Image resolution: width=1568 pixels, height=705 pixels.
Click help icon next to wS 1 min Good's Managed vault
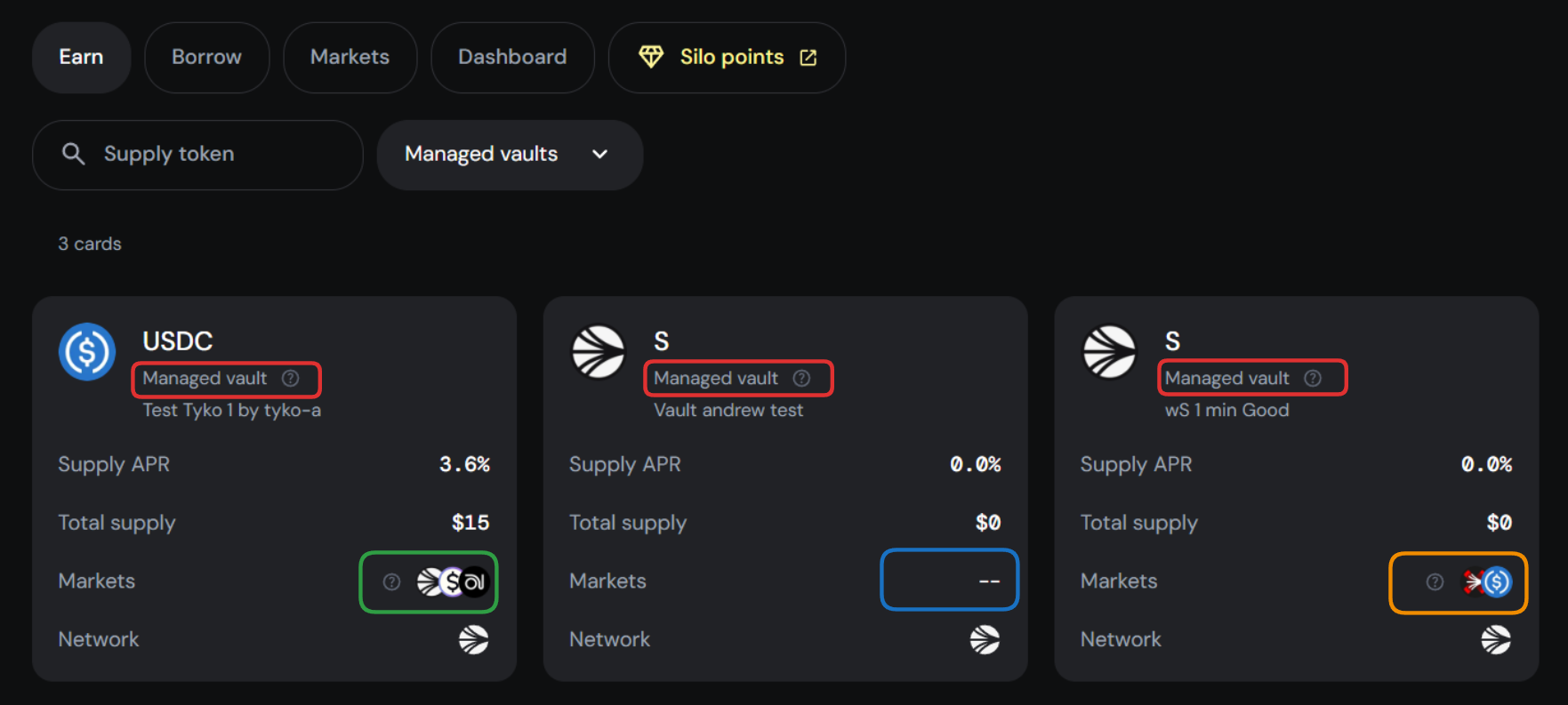[x=1313, y=379]
